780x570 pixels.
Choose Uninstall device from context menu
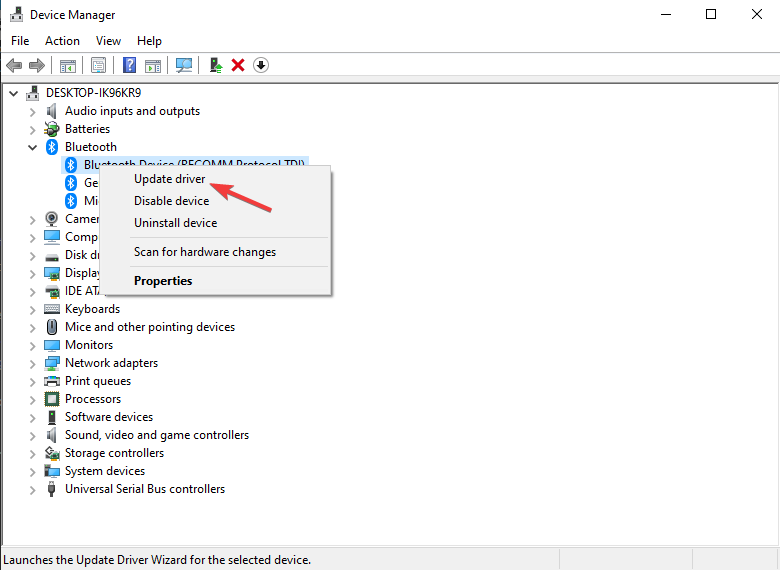215,223
